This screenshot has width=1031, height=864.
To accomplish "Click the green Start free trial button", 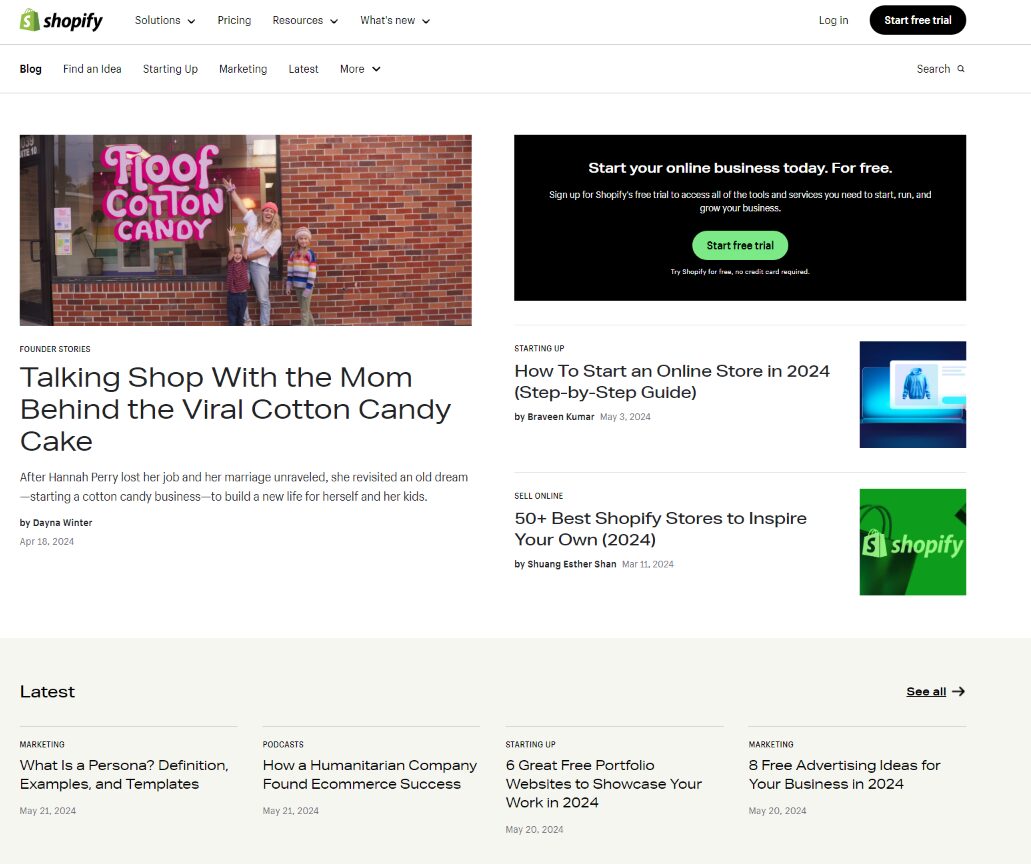I will [740, 245].
